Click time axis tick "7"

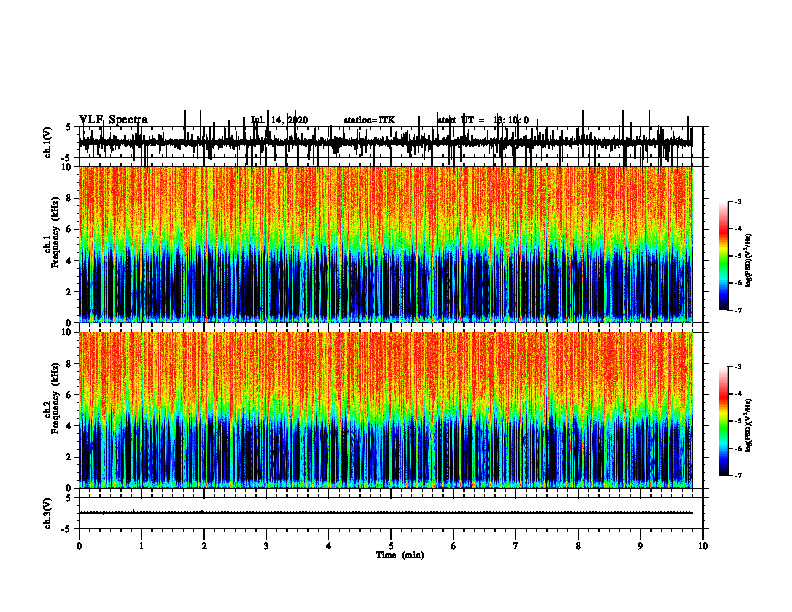coord(516,546)
